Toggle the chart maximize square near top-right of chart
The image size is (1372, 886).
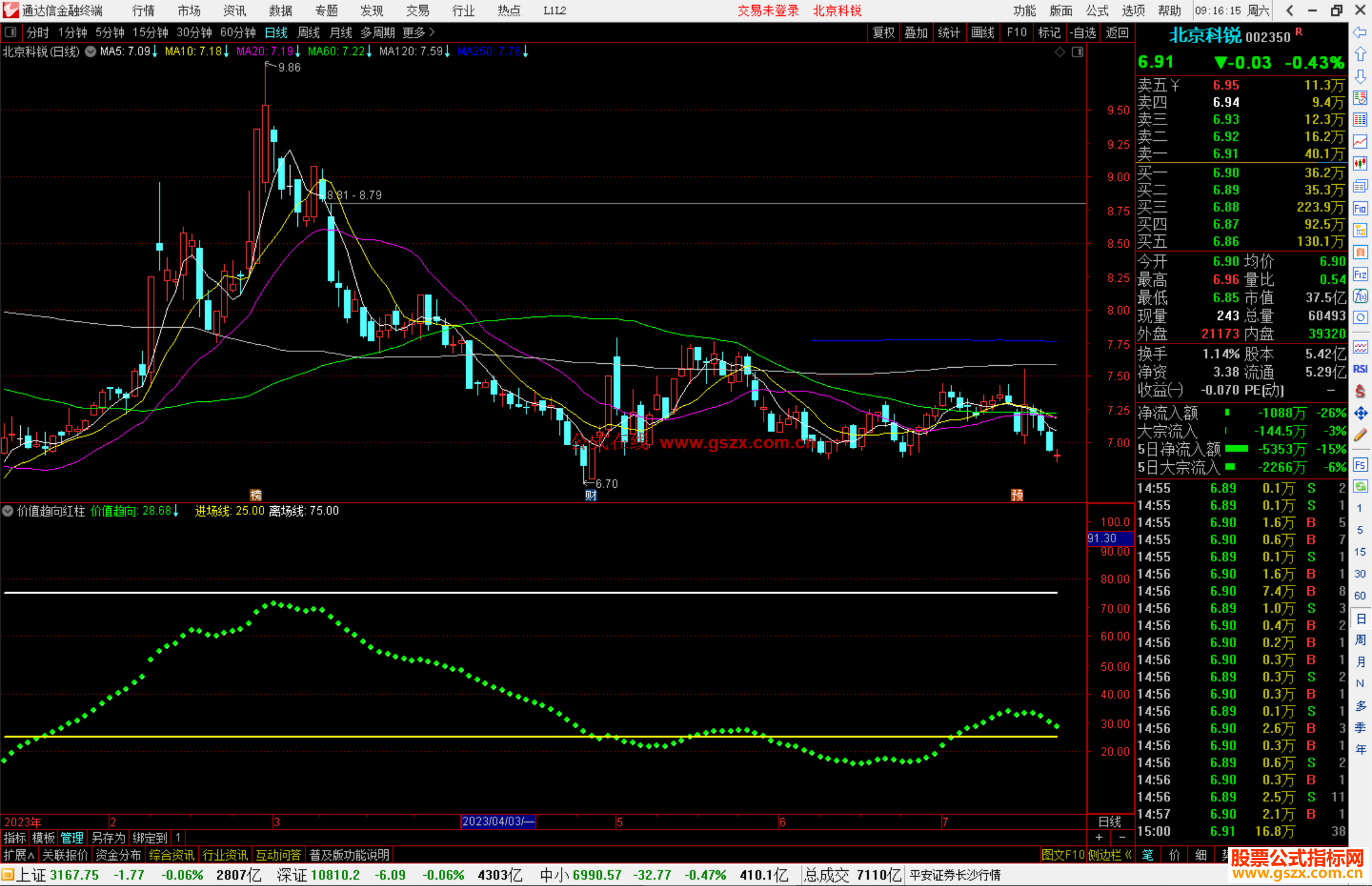click(1077, 52)
